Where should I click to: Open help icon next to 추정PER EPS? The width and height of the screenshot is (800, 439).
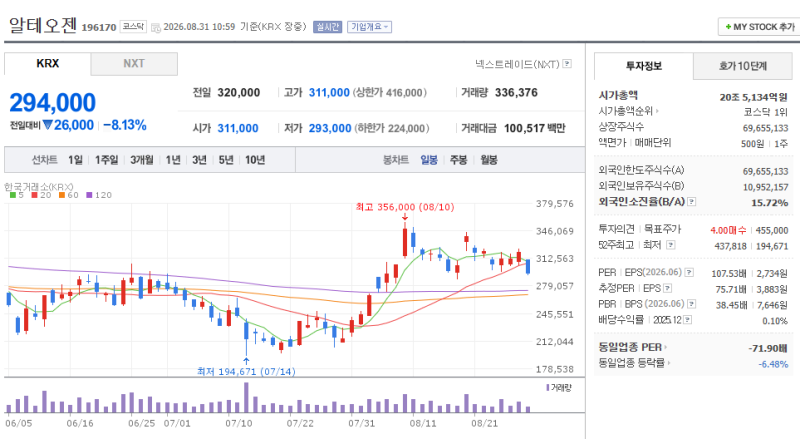pos(667,288)
